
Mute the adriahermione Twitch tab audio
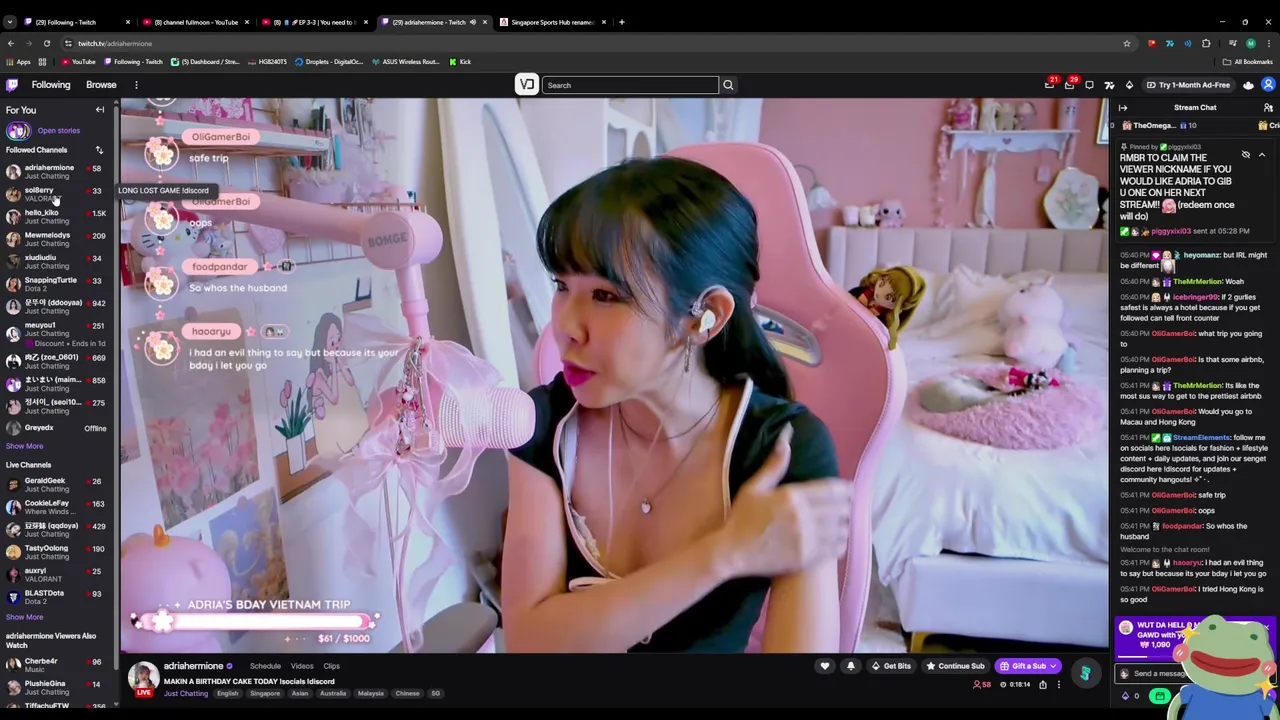(473, 22)
